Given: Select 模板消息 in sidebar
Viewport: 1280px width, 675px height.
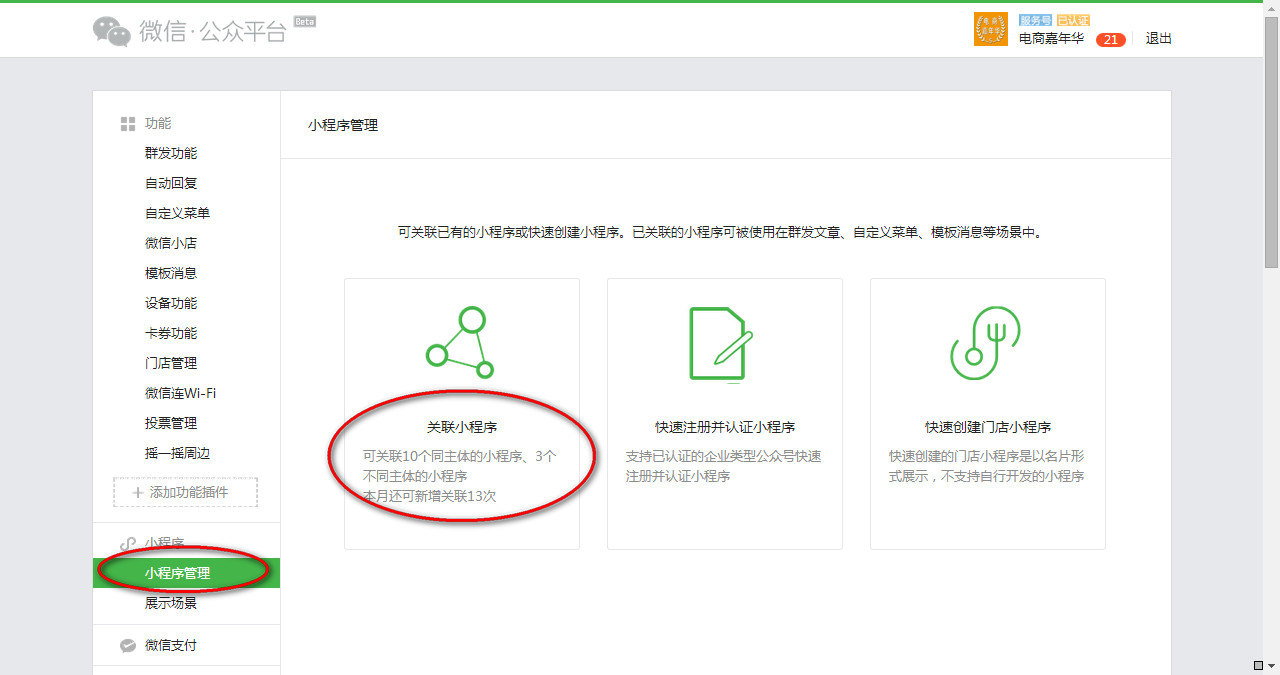Looking at the screenshot, I should tap(171, 274).
